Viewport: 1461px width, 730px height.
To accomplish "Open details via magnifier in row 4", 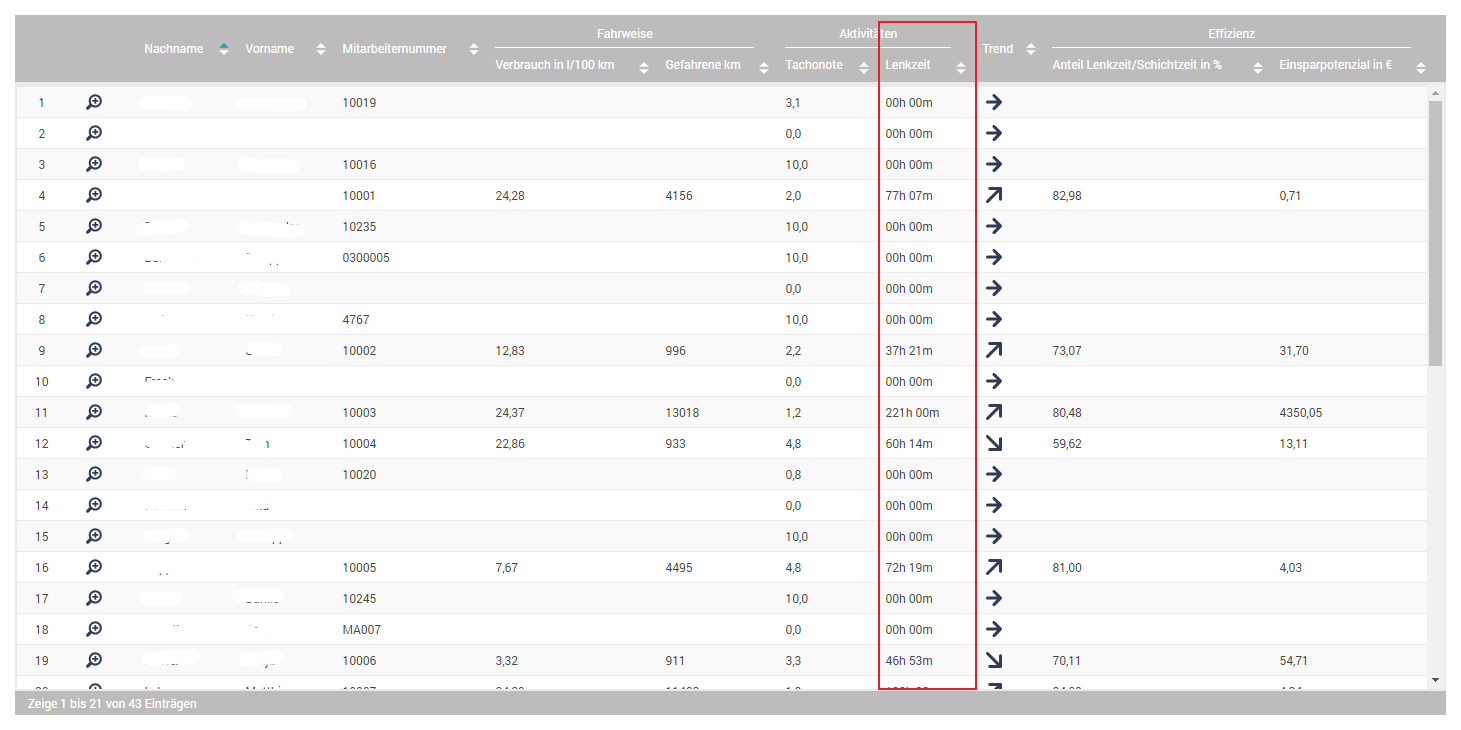I will (x=94, y=195).
